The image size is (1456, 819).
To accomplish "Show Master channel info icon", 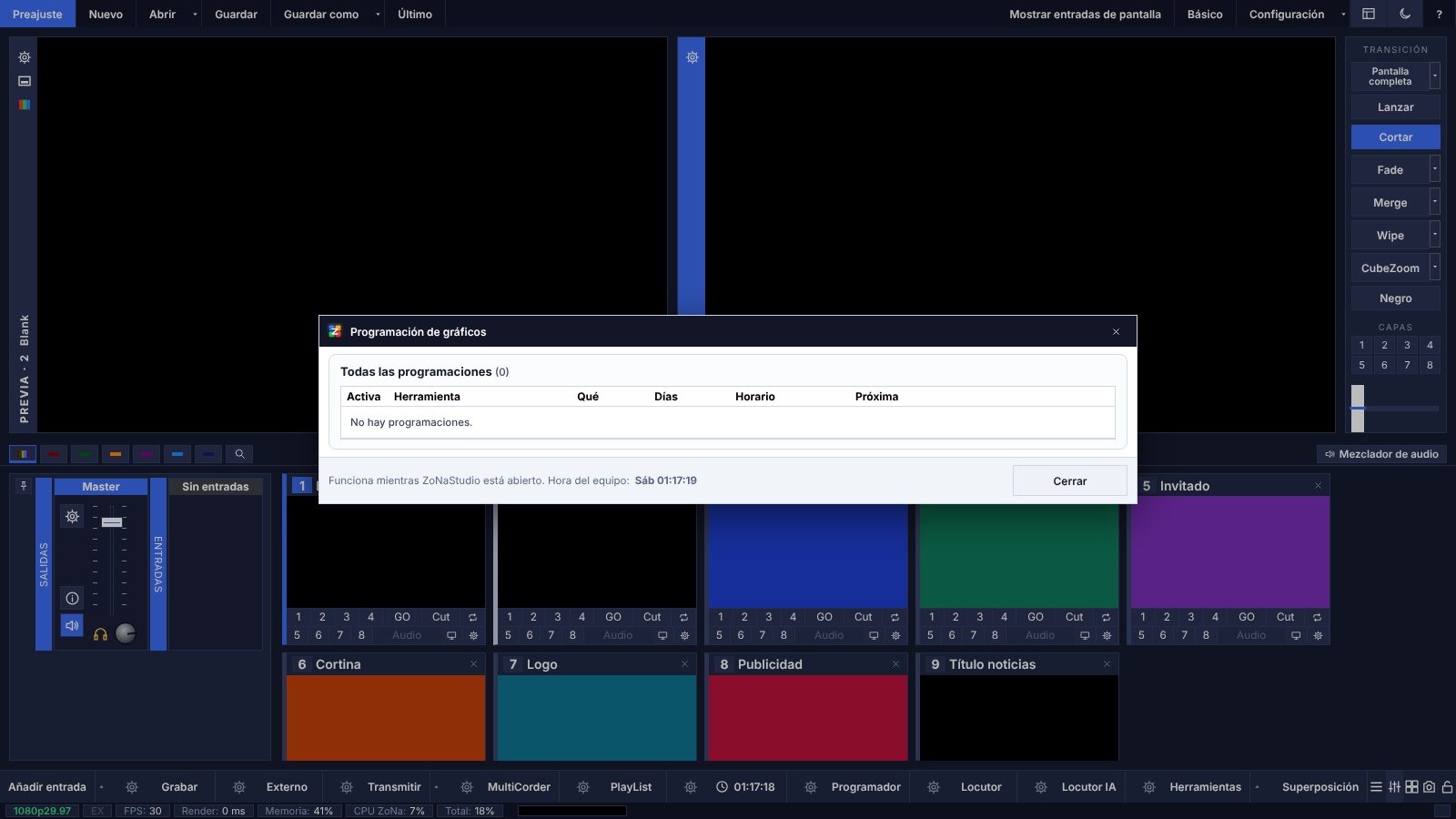I will coord(72,598).
